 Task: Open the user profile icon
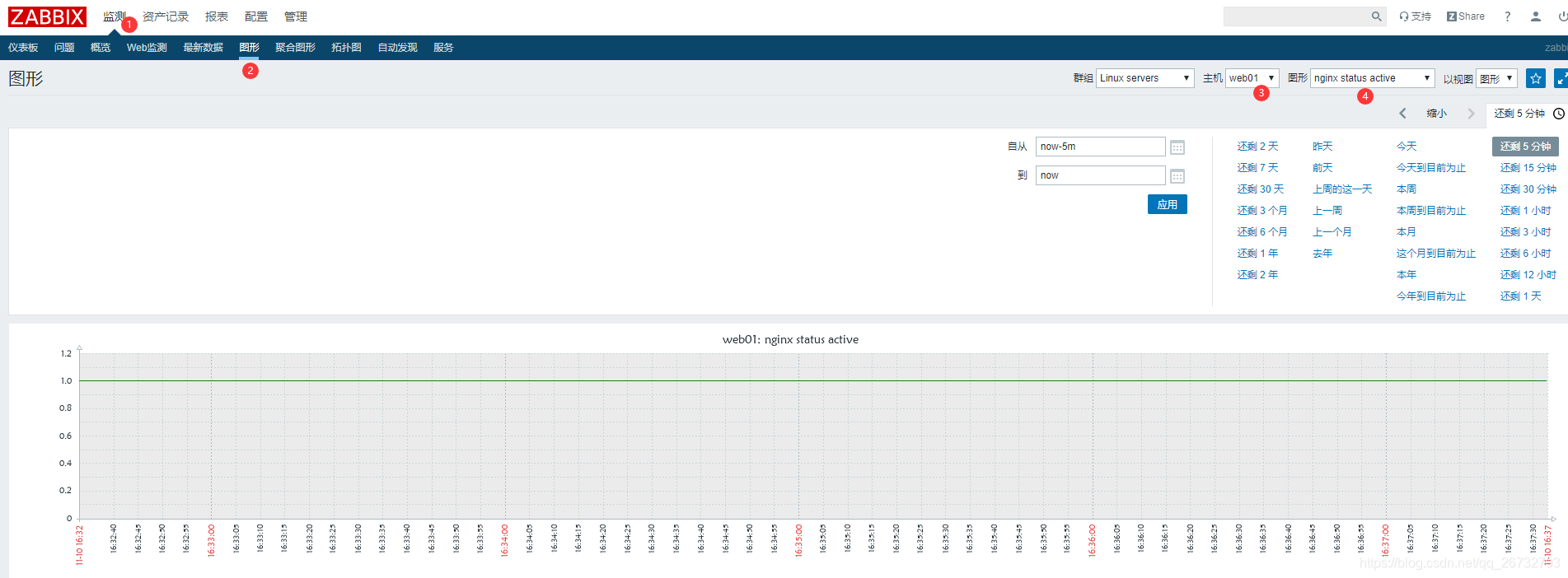point(1536,16)
